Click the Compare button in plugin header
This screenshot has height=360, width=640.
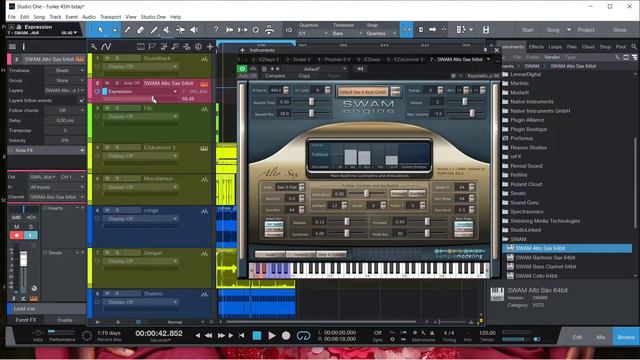pos(275,76)
